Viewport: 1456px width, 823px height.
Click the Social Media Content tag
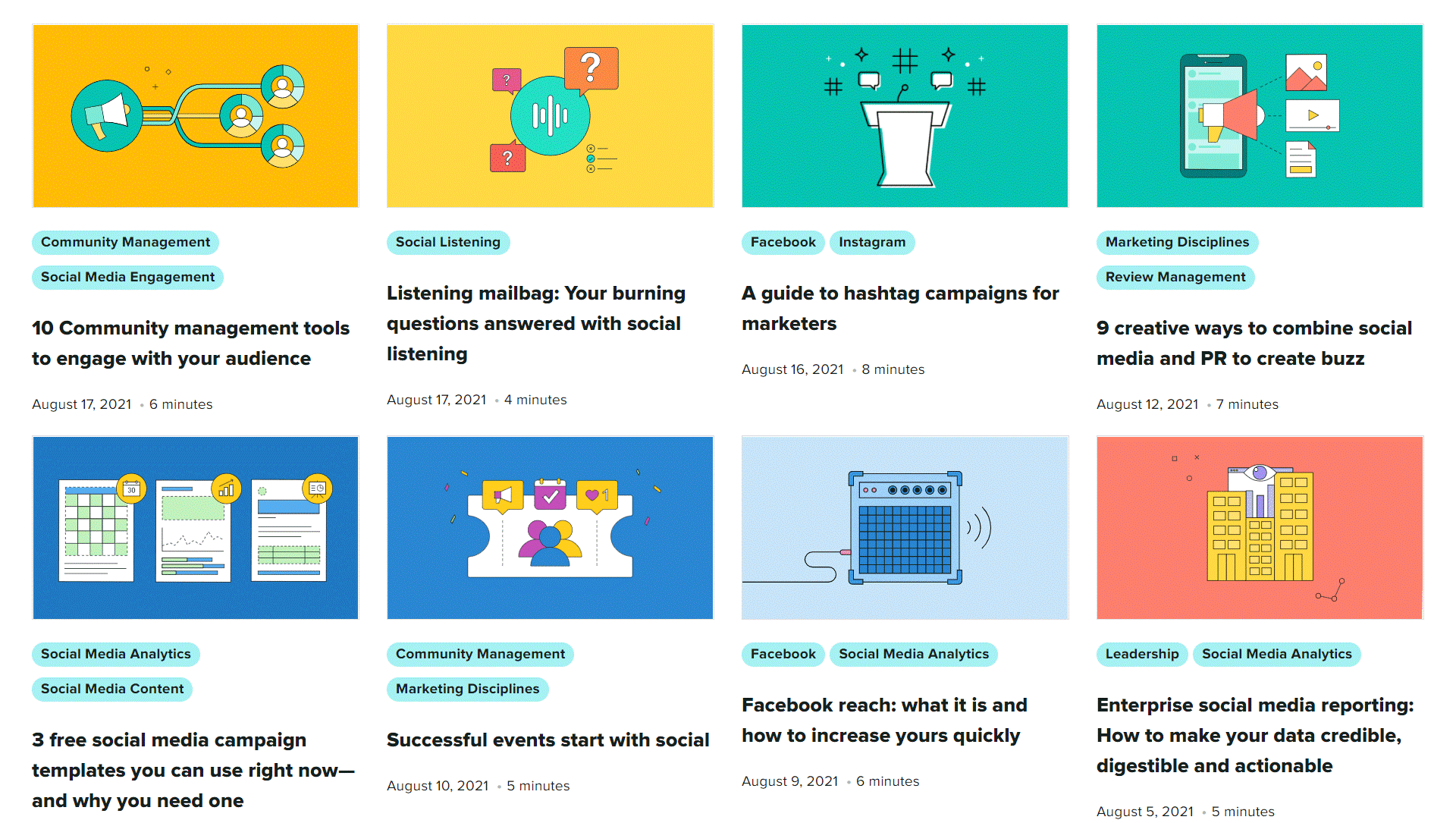pos(112,689)
